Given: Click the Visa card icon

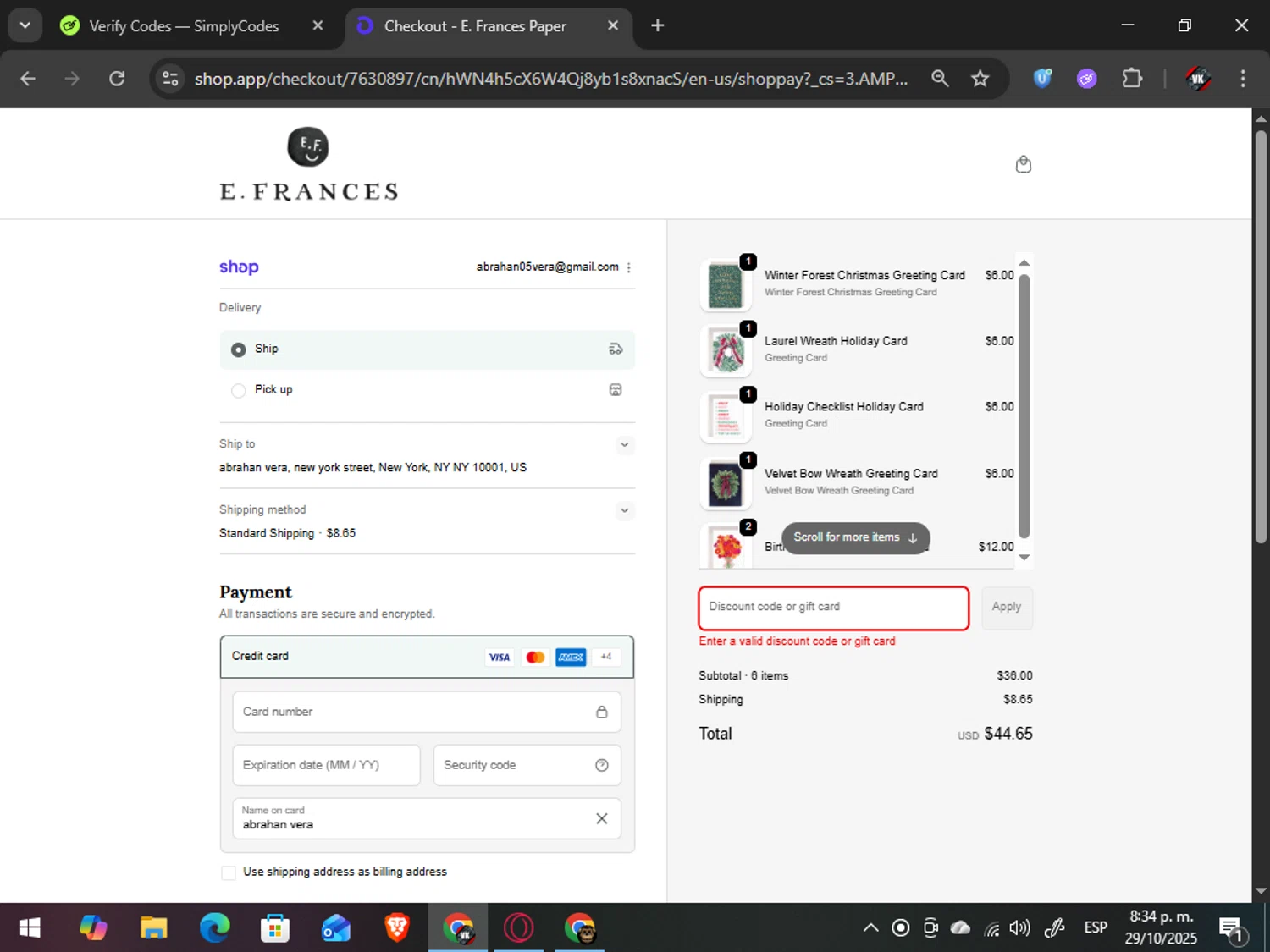Looking at the screenshot, I should click(500, 657).
